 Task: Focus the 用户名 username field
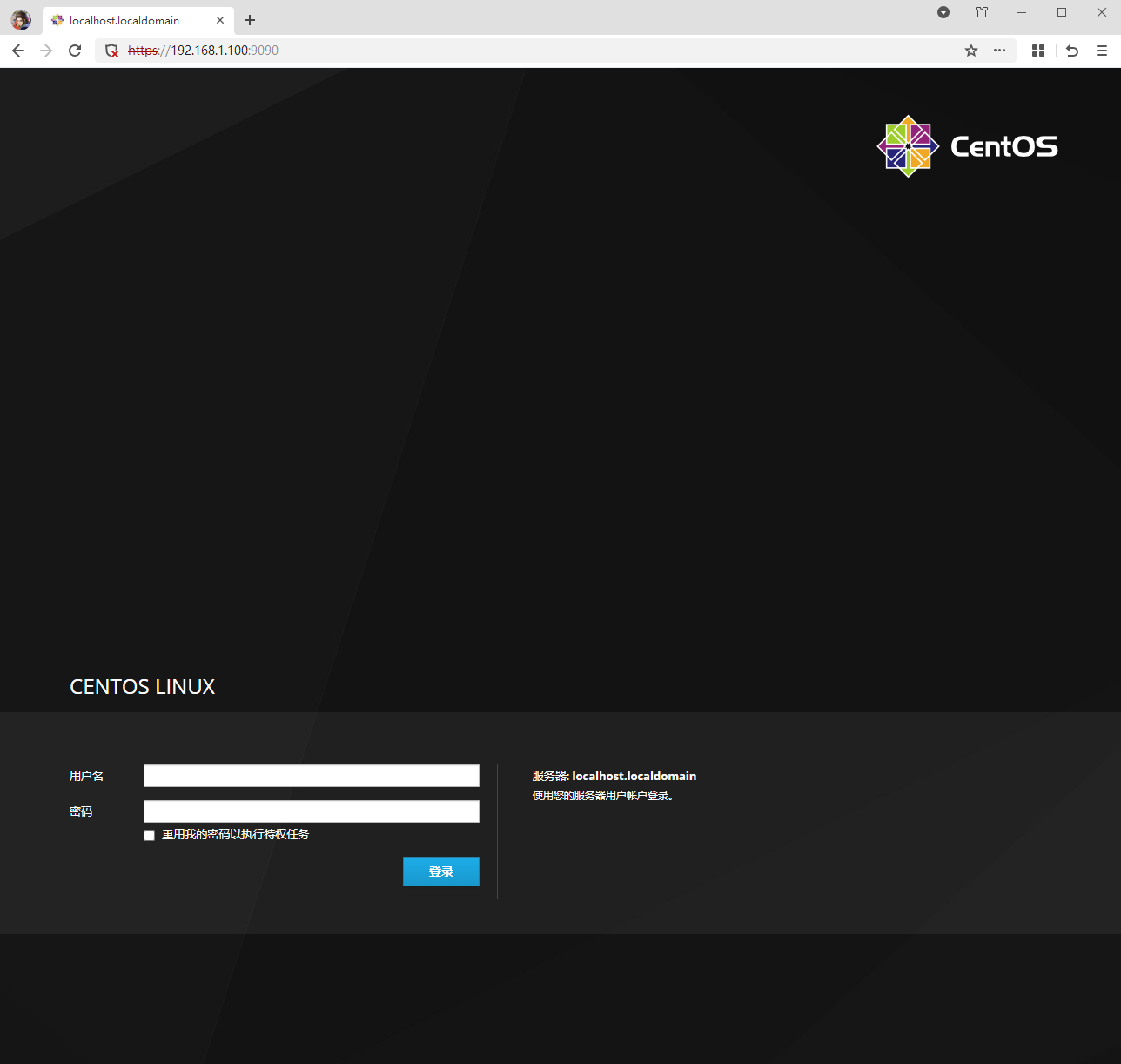pyautogui.click(x=312, y=776)
